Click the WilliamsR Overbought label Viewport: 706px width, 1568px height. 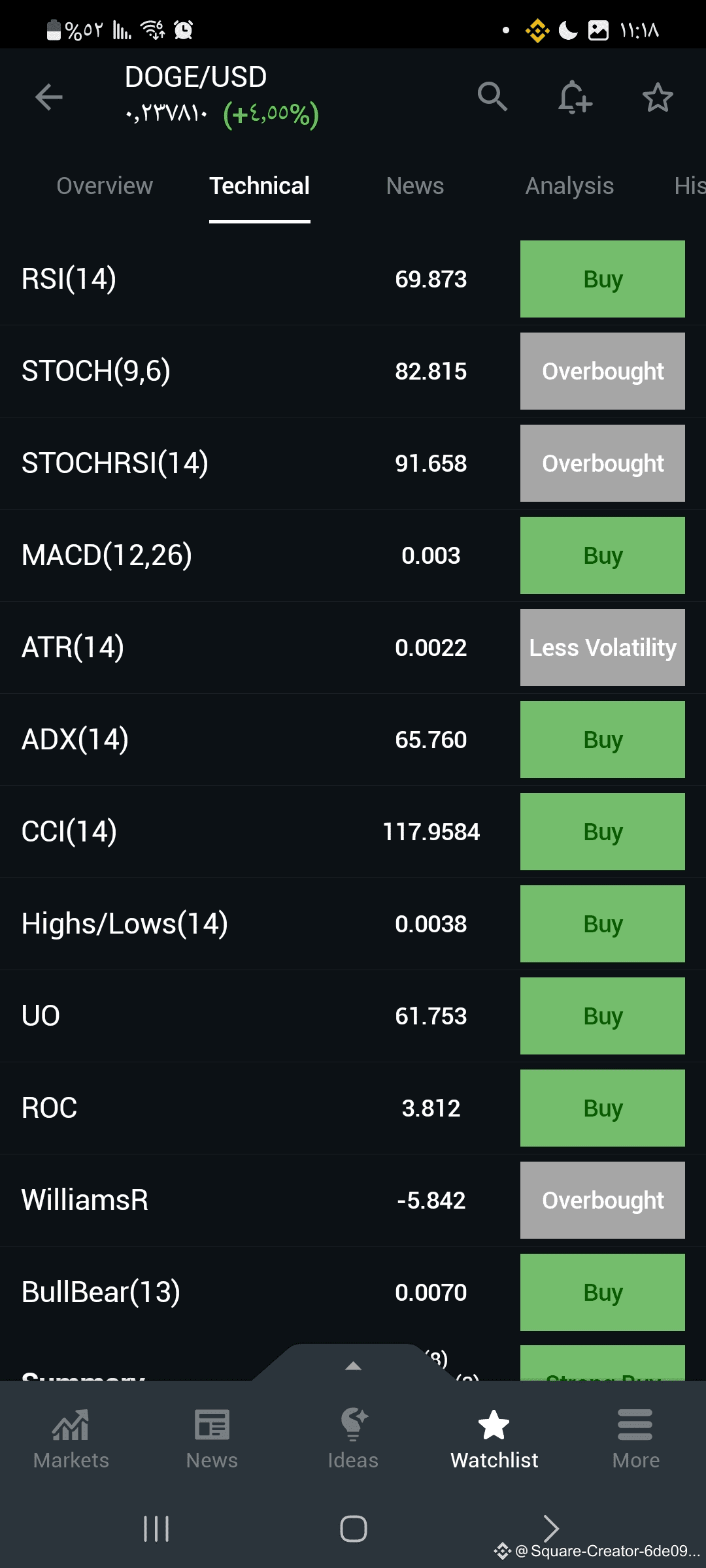[603, 1200]
